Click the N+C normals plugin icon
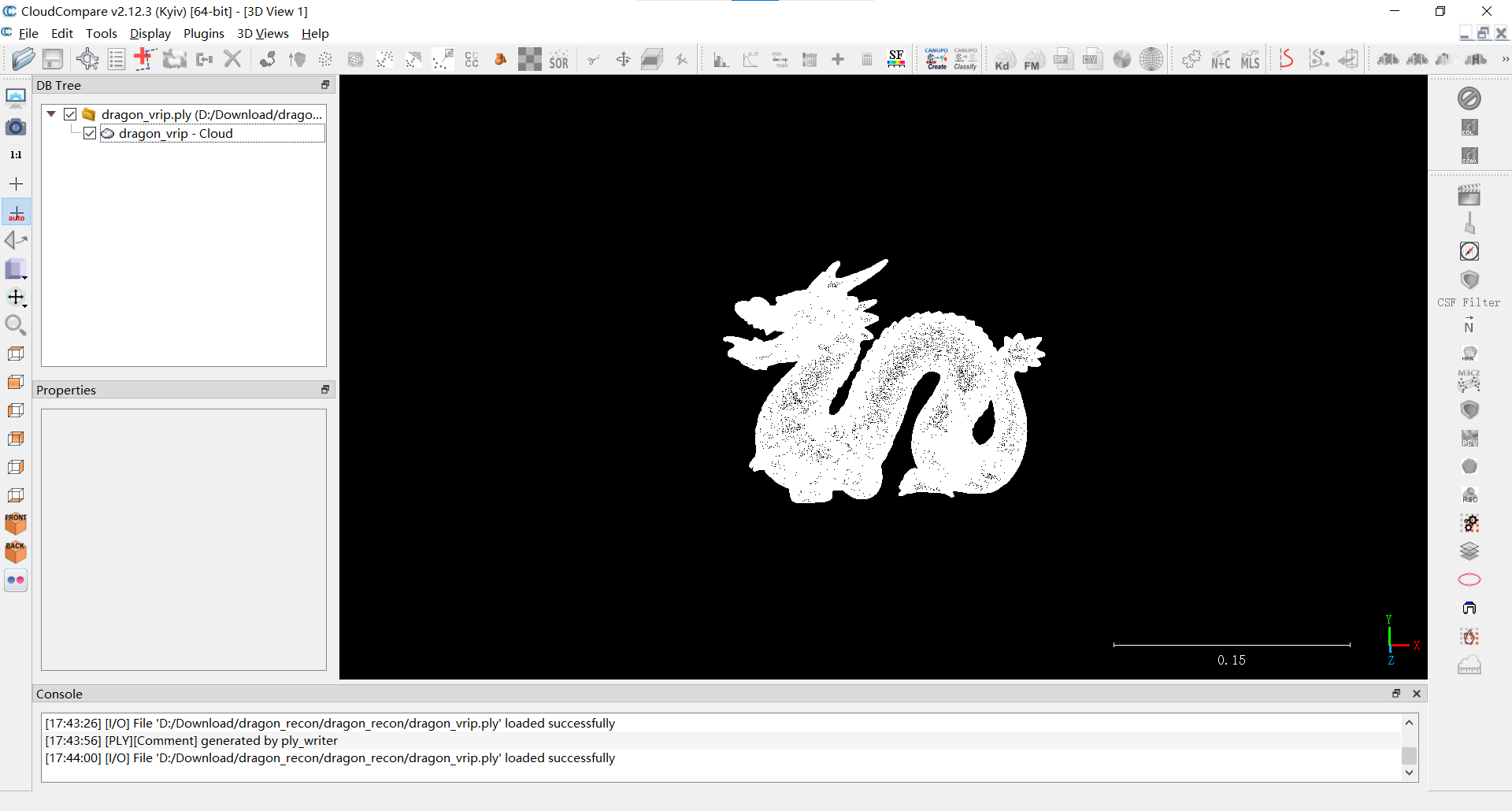This screenshot has height=811, width=1512. coord(1221,60)
